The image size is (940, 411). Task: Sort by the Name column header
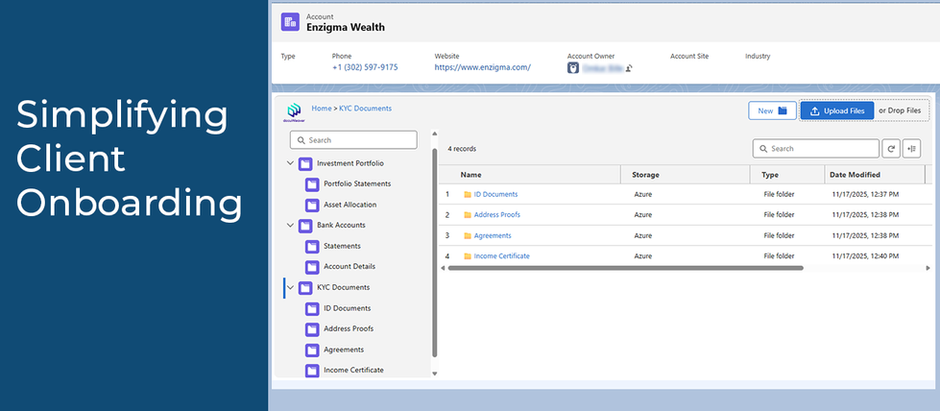(x=471, y=175)
